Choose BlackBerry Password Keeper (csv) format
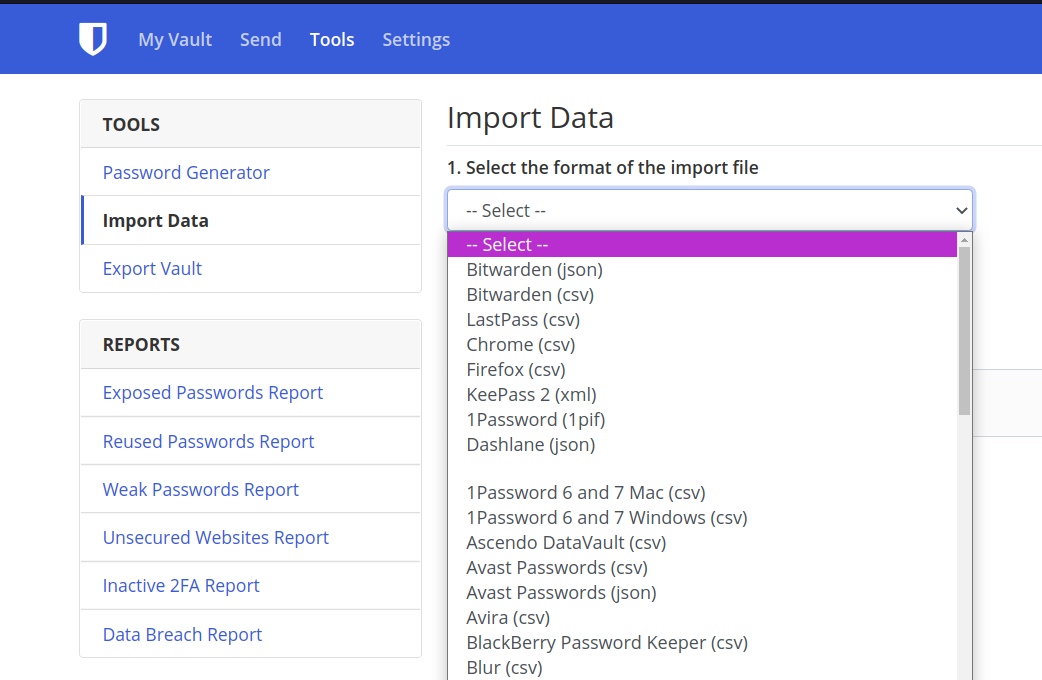 [x=702, y=643]
